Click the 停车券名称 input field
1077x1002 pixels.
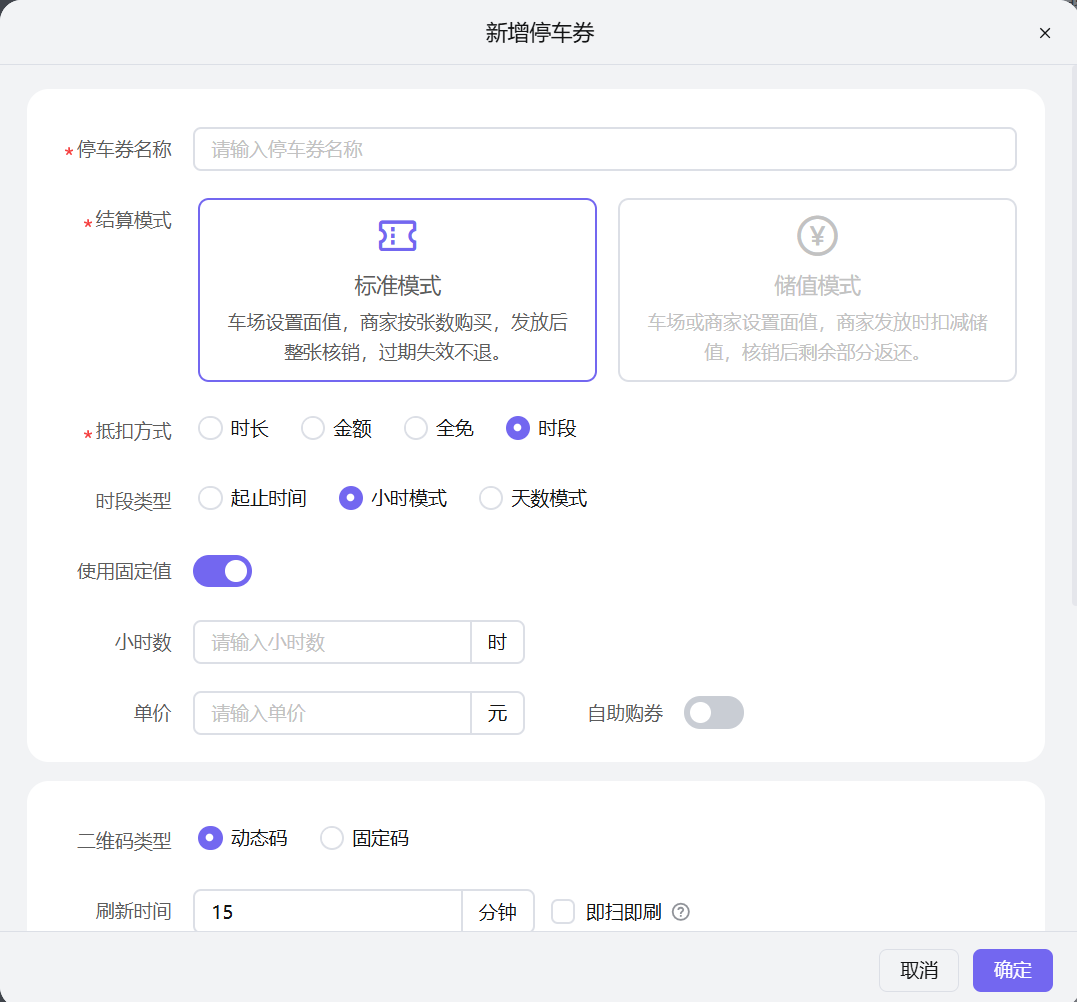[x=604, y=148]
